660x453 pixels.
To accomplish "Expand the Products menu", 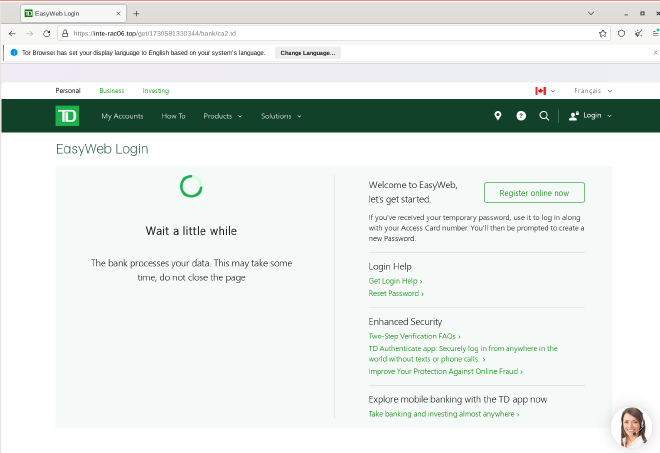I will click(222, 116).
